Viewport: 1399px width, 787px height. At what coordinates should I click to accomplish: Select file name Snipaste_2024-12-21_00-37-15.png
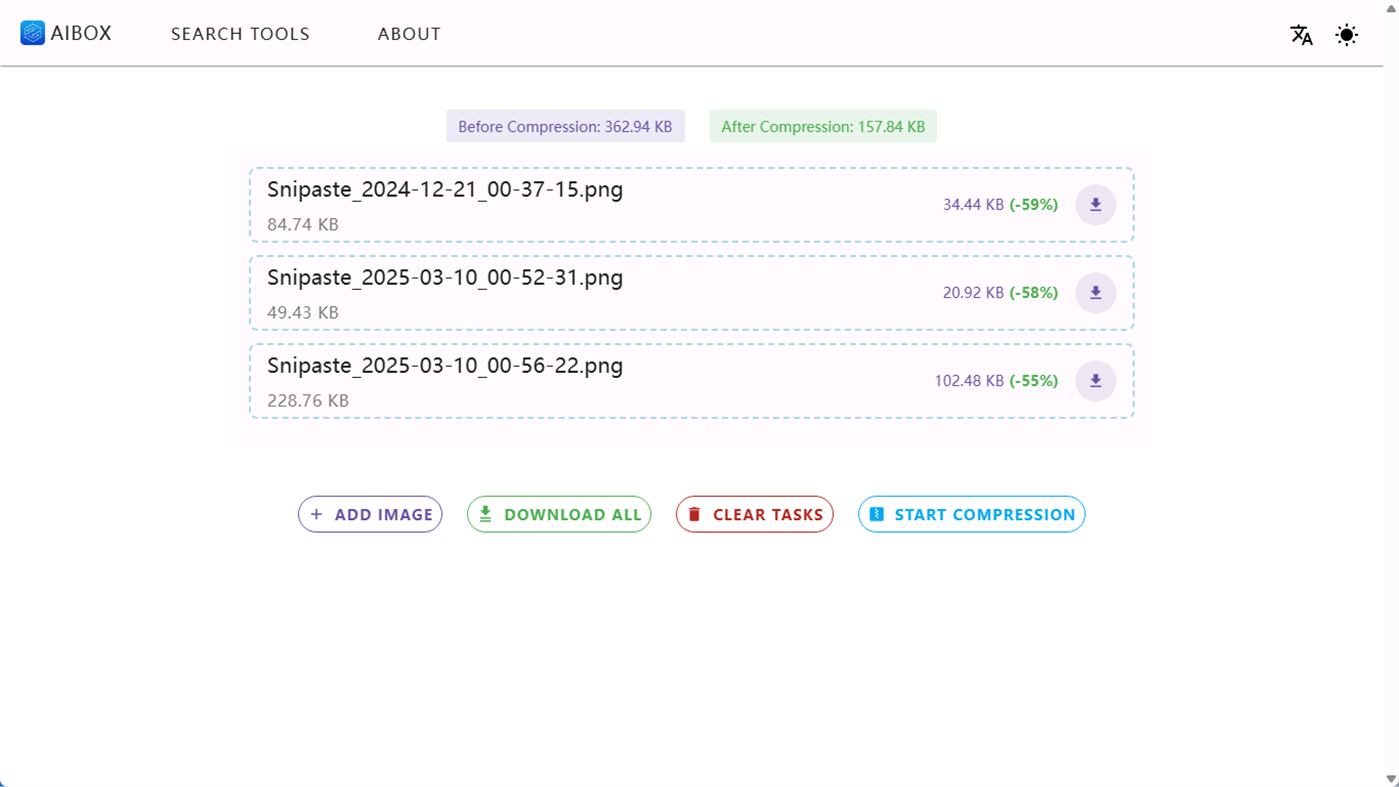click(x=445, y=189)
